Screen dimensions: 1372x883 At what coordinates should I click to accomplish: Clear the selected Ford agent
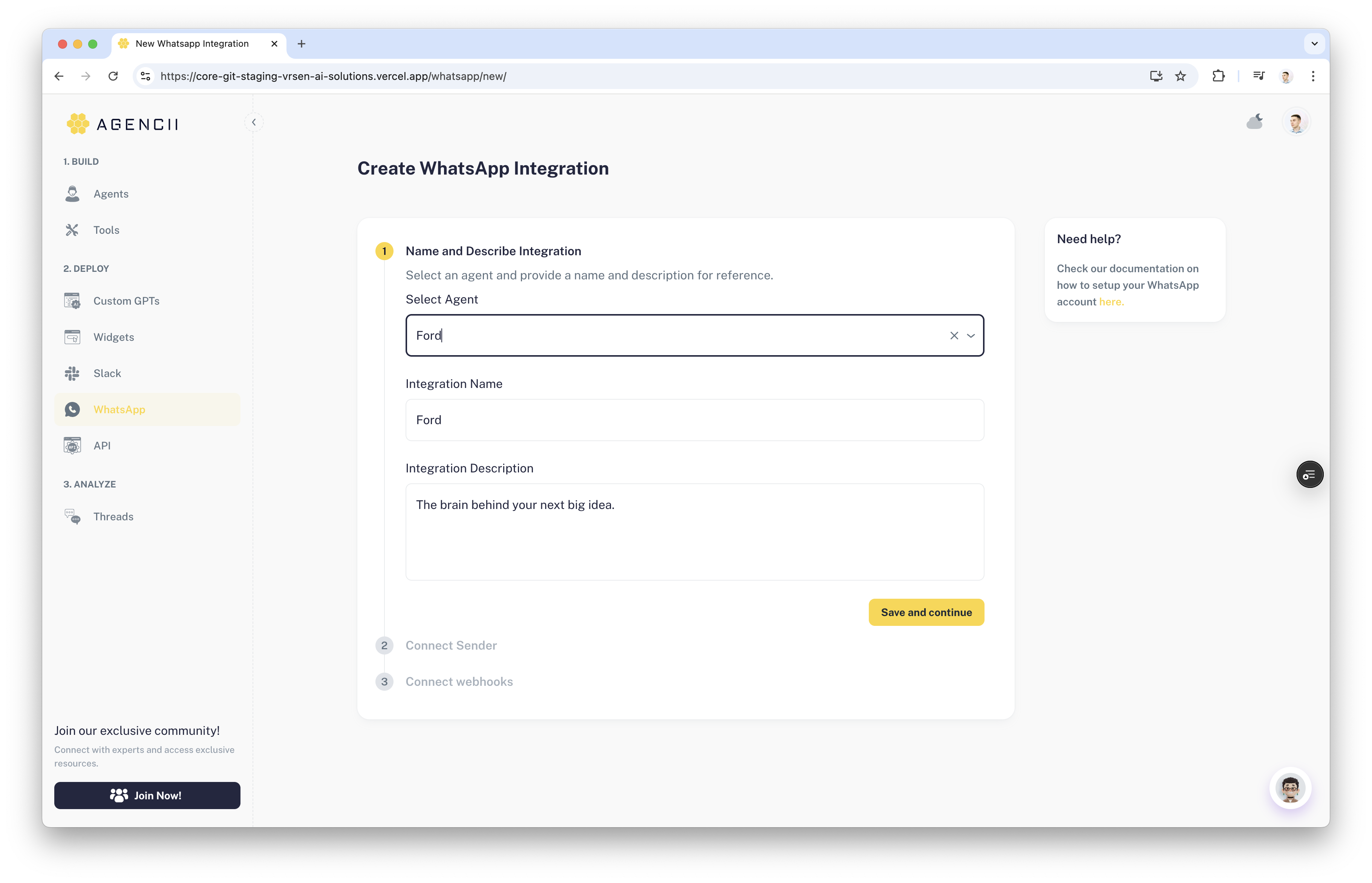click(x=954, y=336)
